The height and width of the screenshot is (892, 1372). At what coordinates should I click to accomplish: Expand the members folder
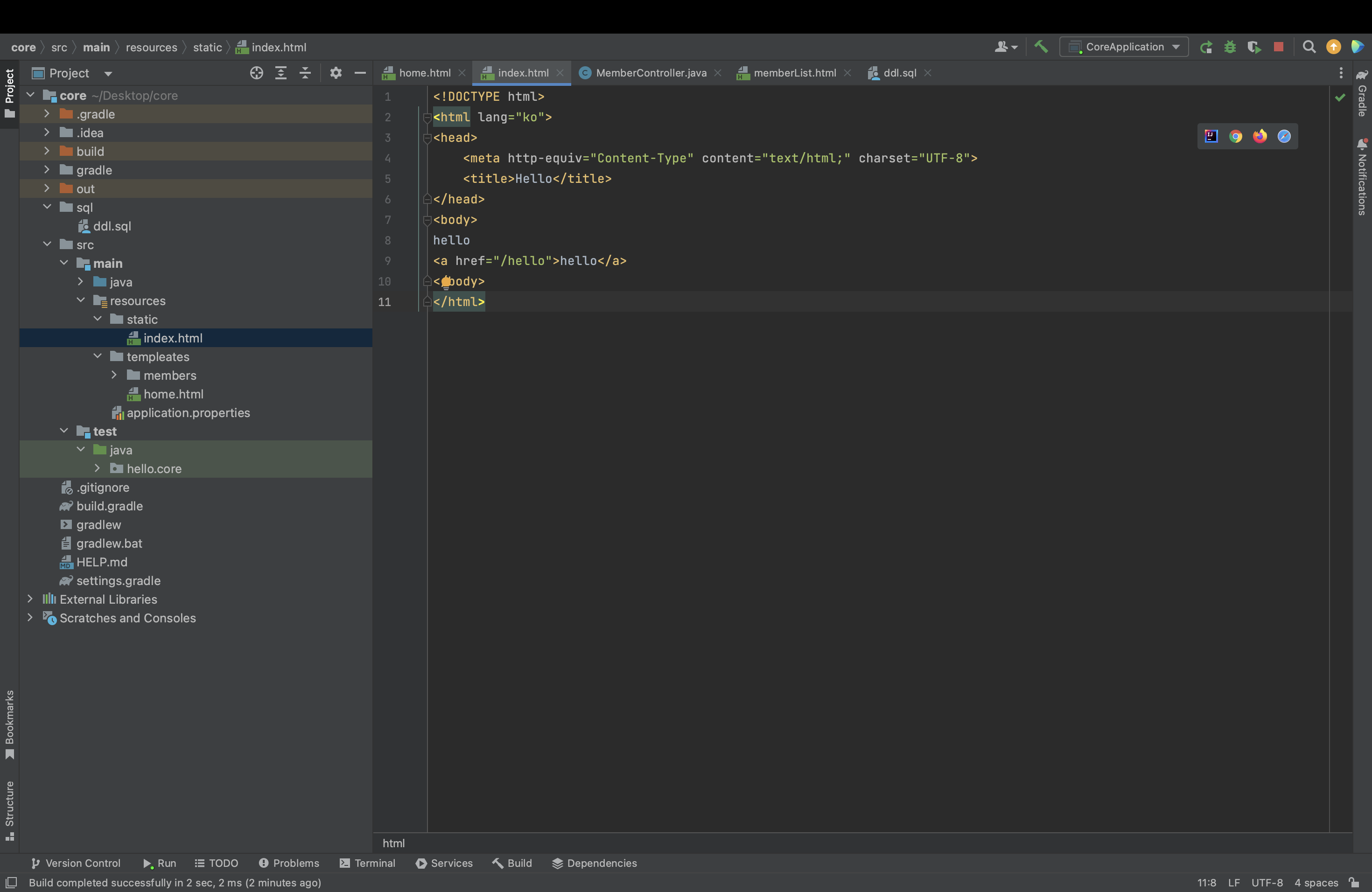point(114,375)
